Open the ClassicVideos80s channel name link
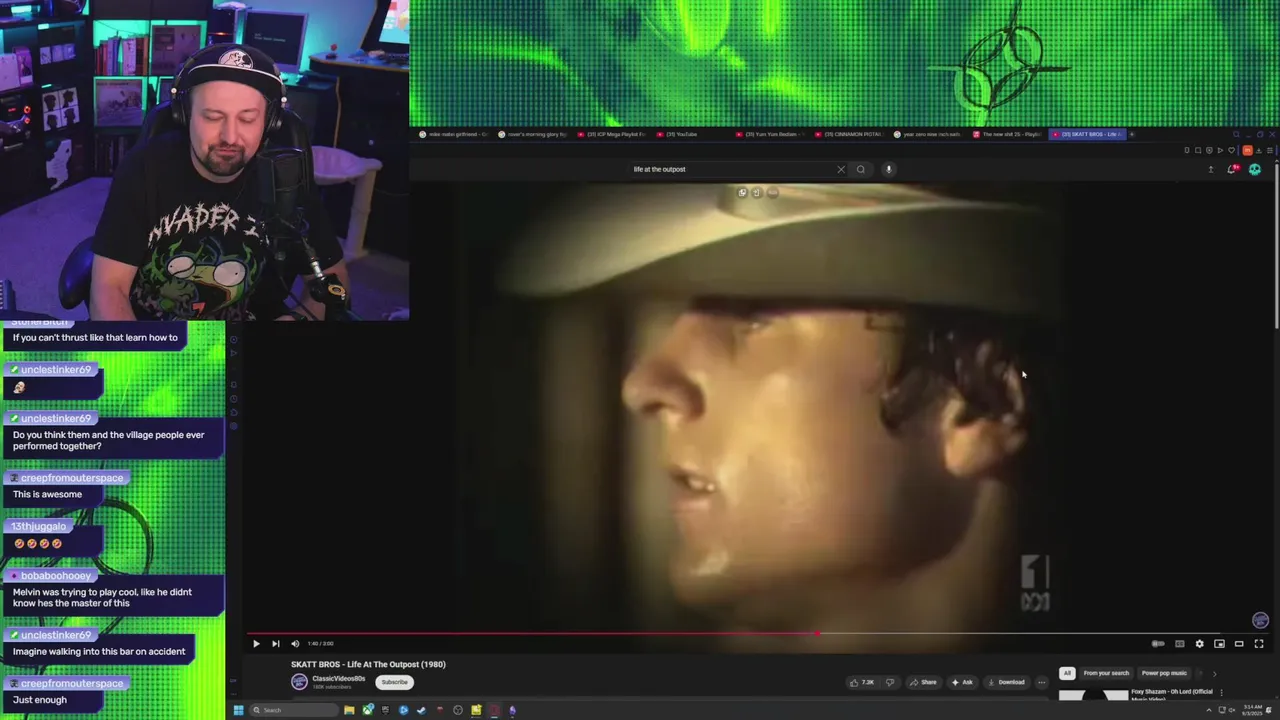 click(x=338, y=679)
